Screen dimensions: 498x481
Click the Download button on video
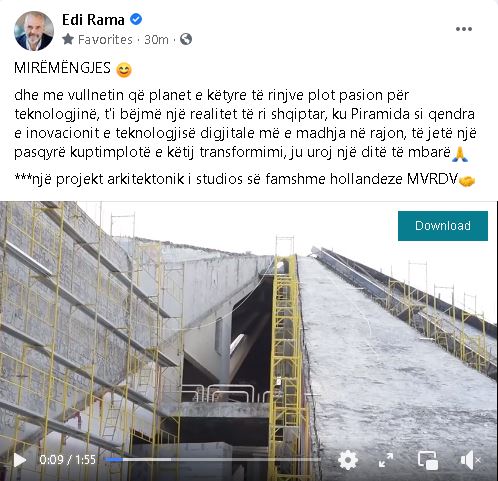(443, 226)
